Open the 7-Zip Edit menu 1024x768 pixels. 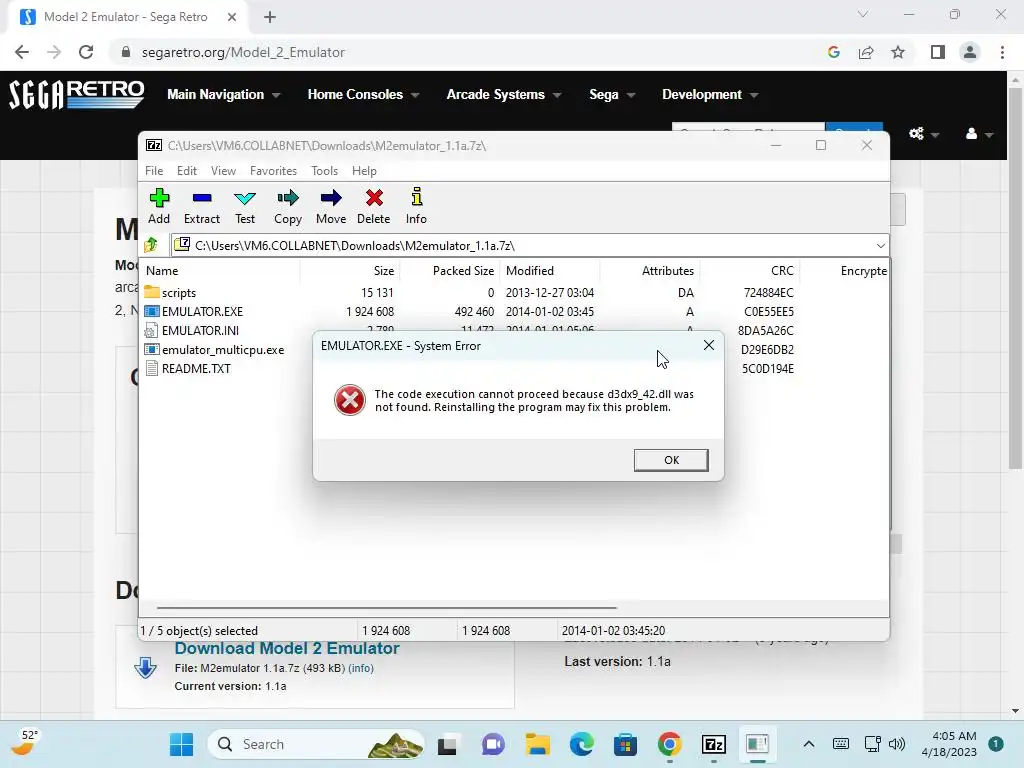[x=187, y=170]
